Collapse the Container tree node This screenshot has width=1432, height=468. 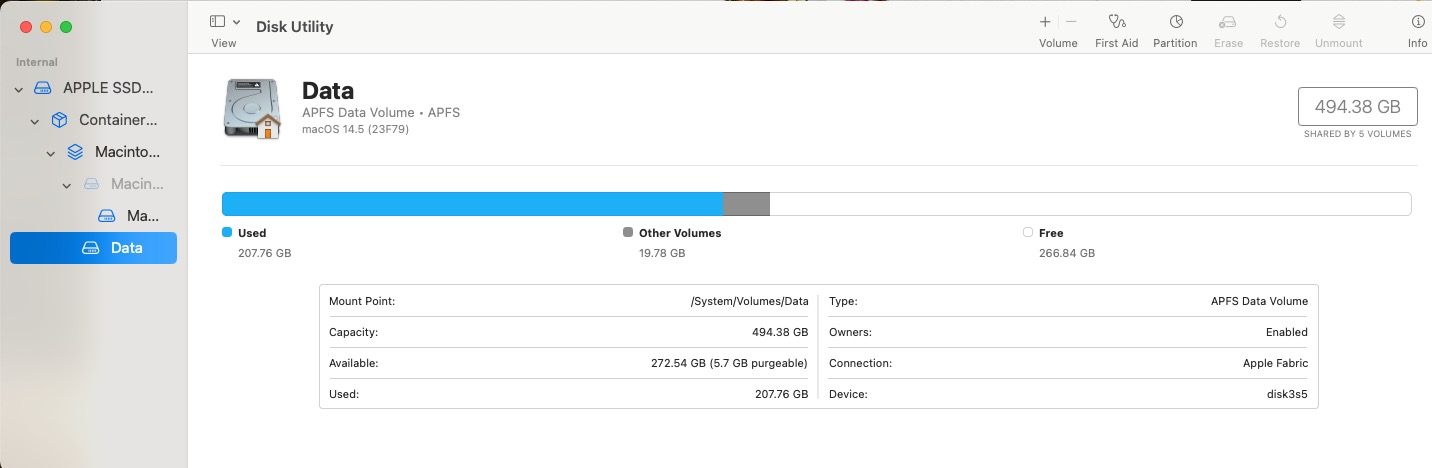[35, 121]
